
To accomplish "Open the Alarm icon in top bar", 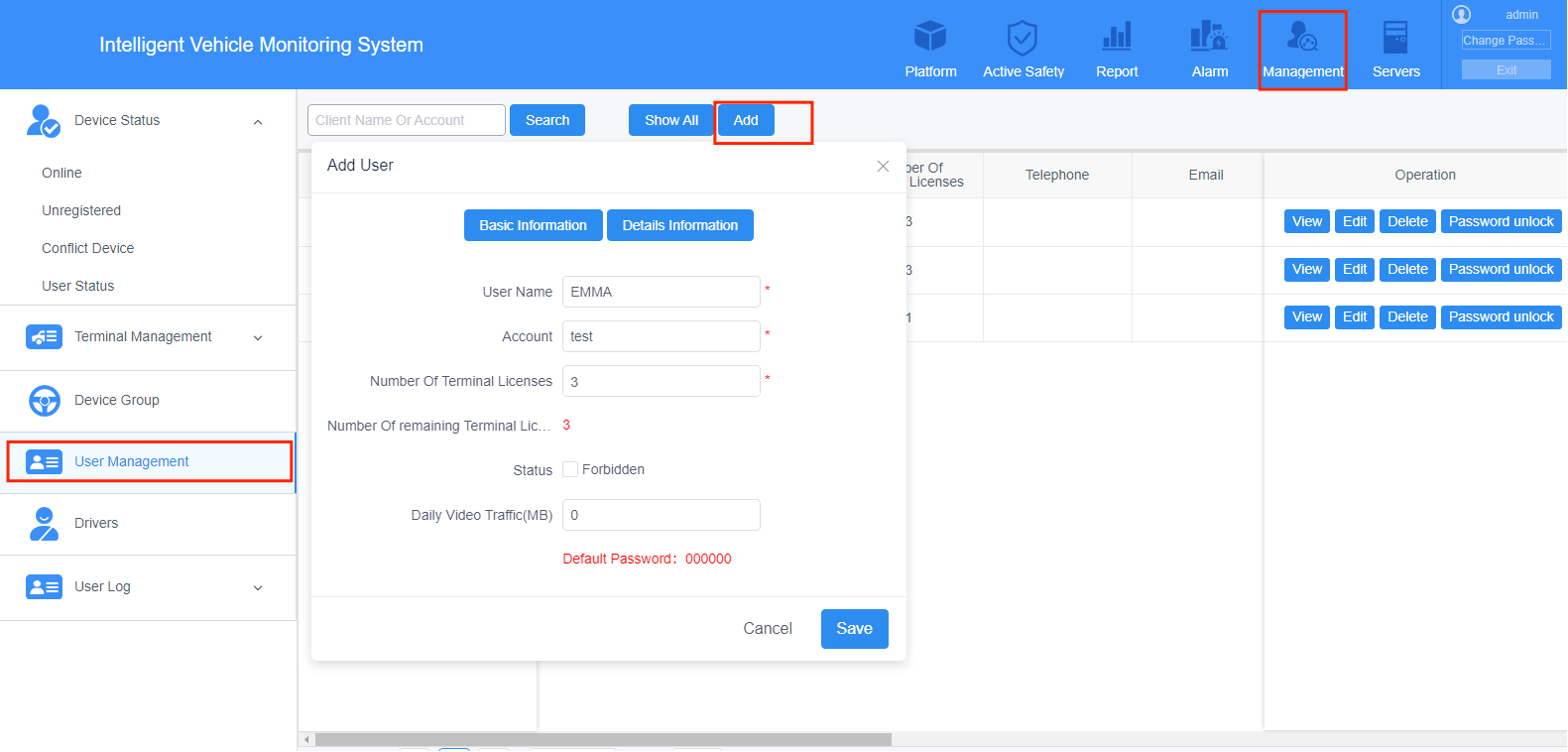I will tap(1209, 37).
